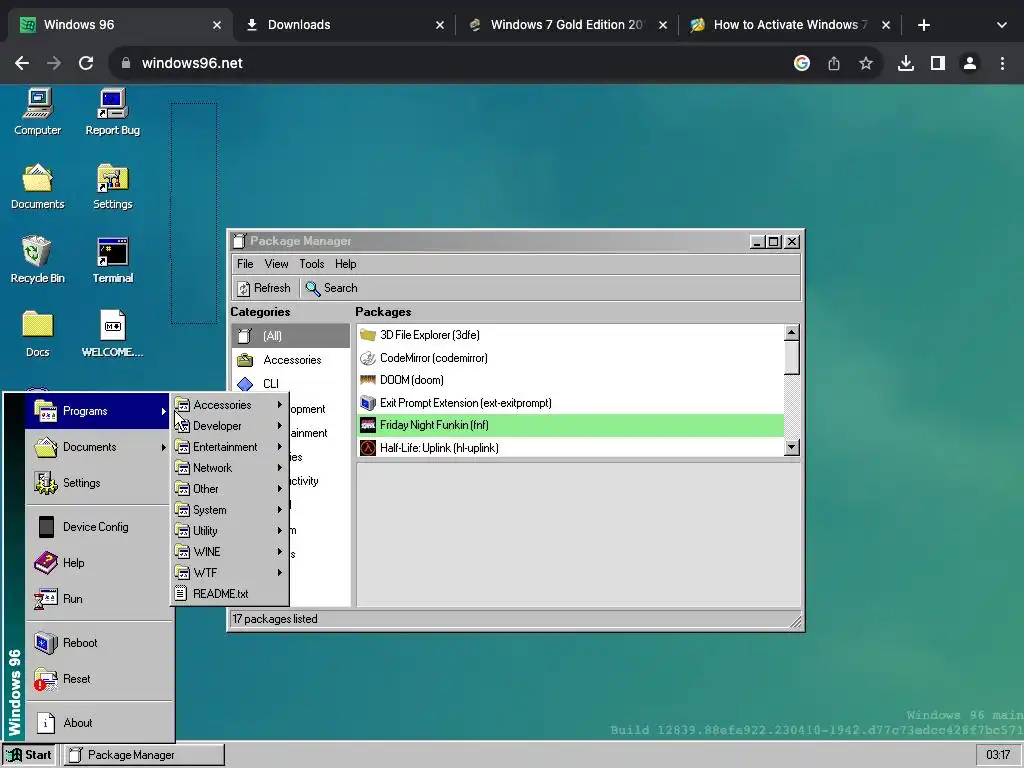Switch to Windows 7 Gold Edition tab
Viewport: 1024px width, 768px height.
click(568, 25)
